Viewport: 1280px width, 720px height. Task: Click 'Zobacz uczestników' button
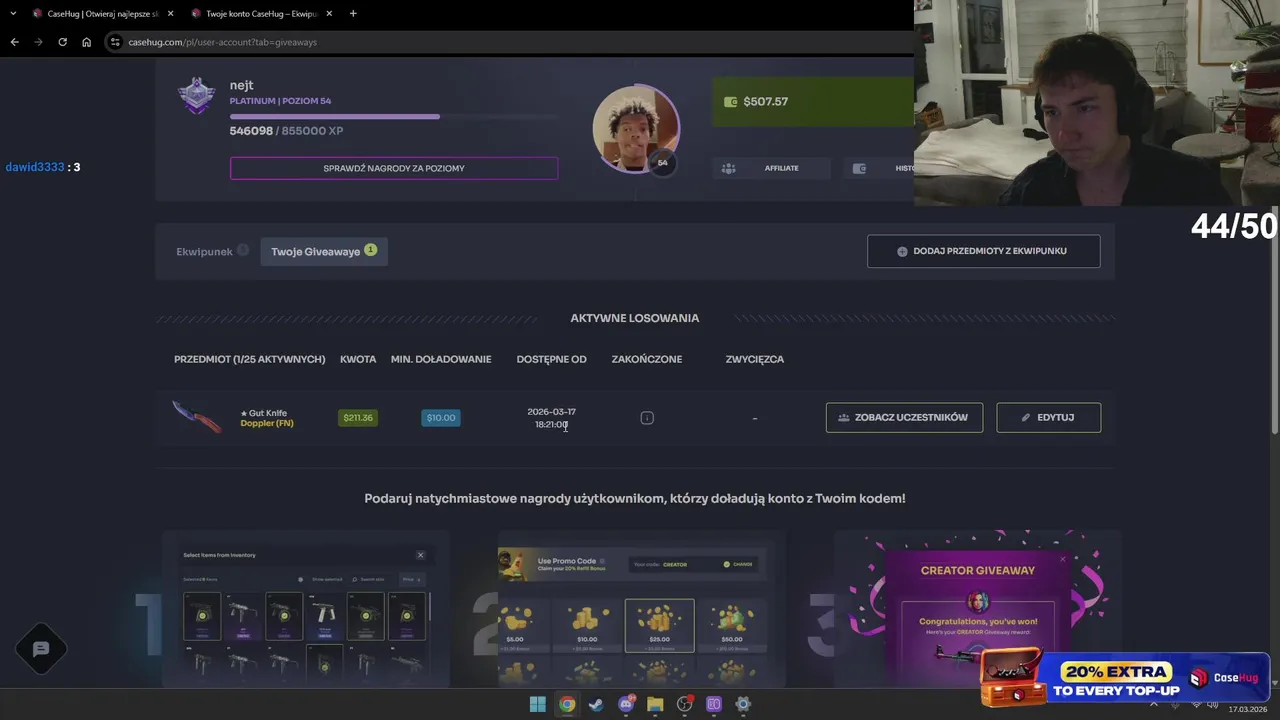[x=904, y=418]
